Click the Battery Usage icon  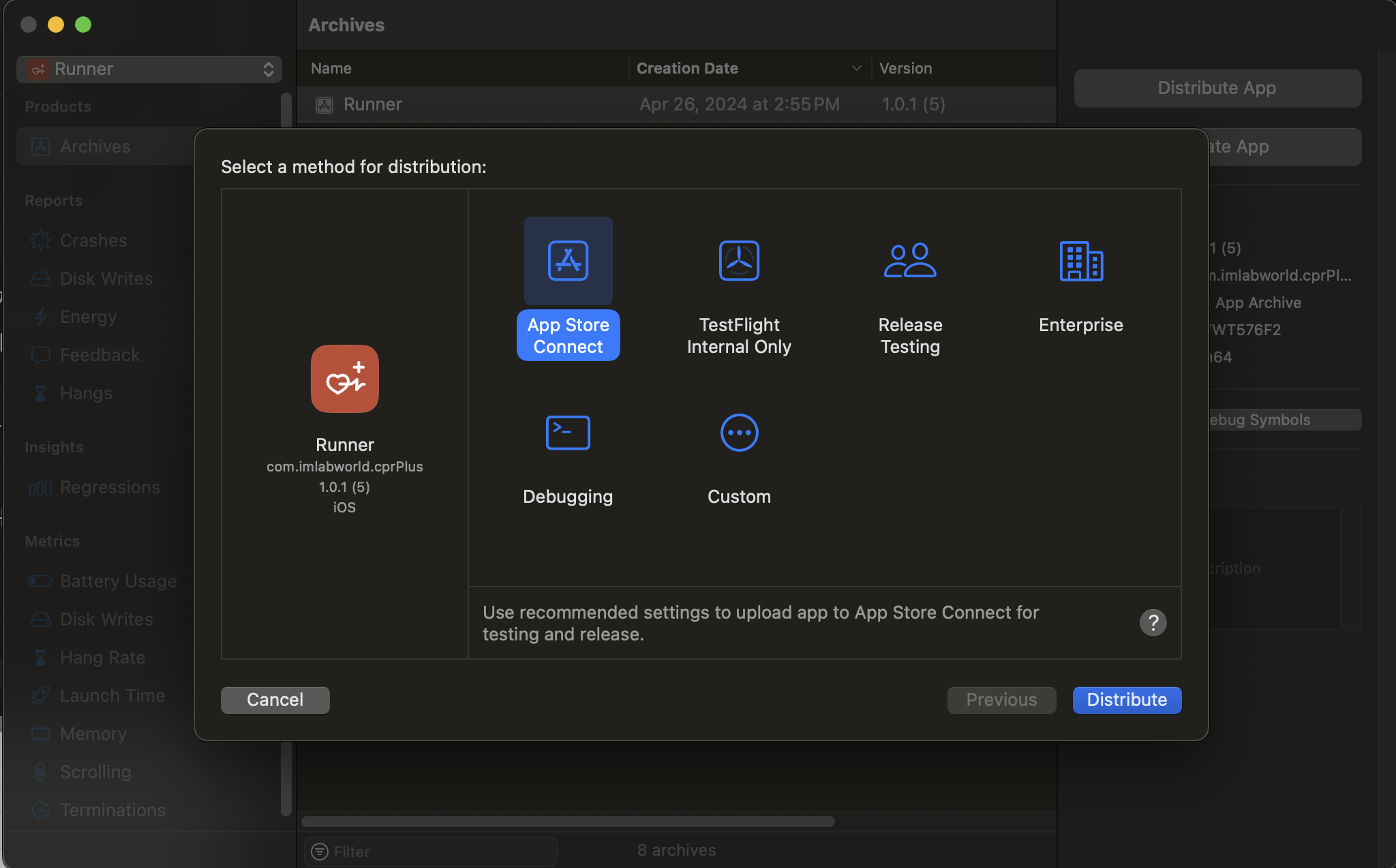coord(40,581)
